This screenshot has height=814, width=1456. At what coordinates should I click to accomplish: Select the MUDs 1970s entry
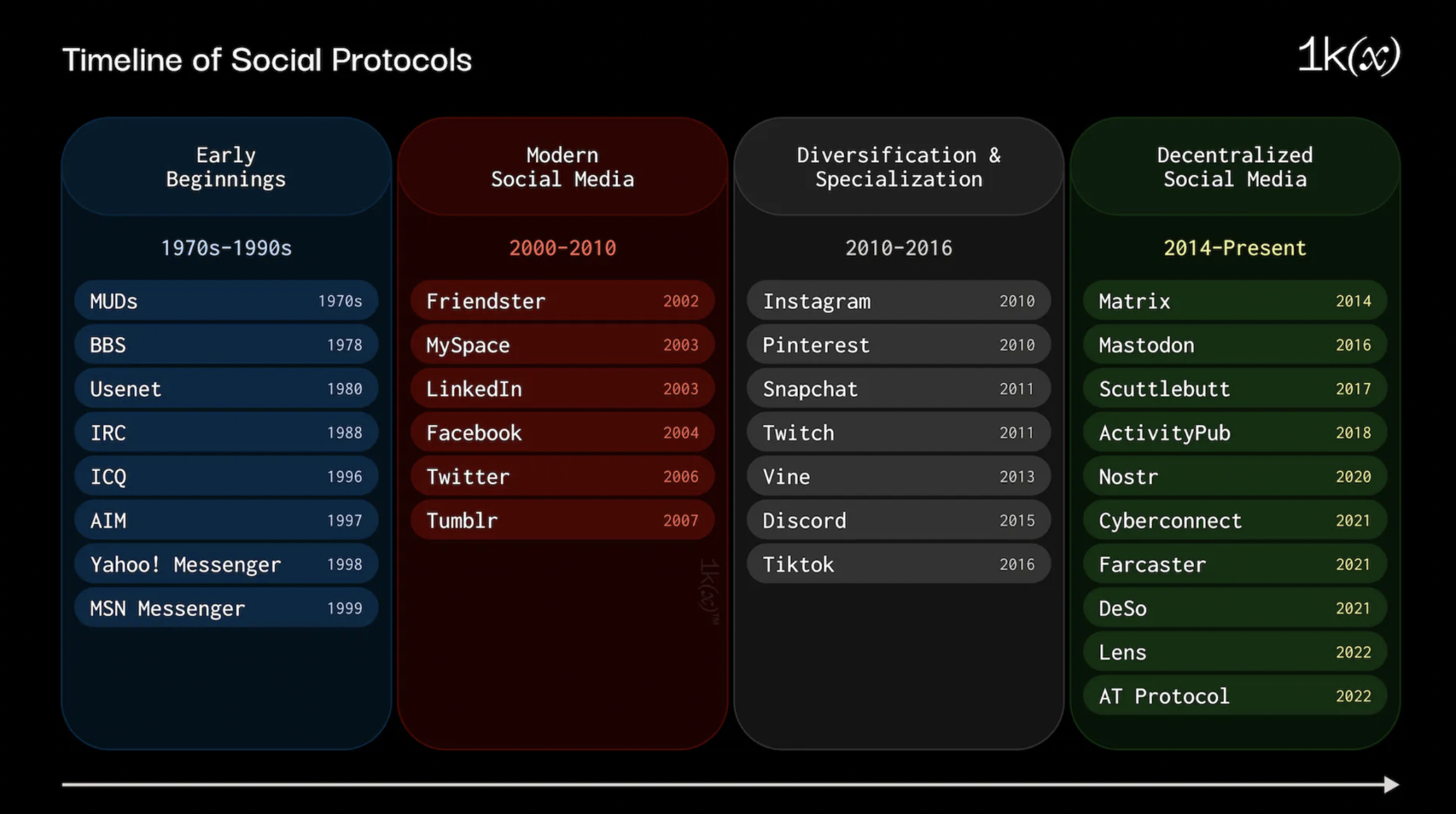tap(225, 300)
